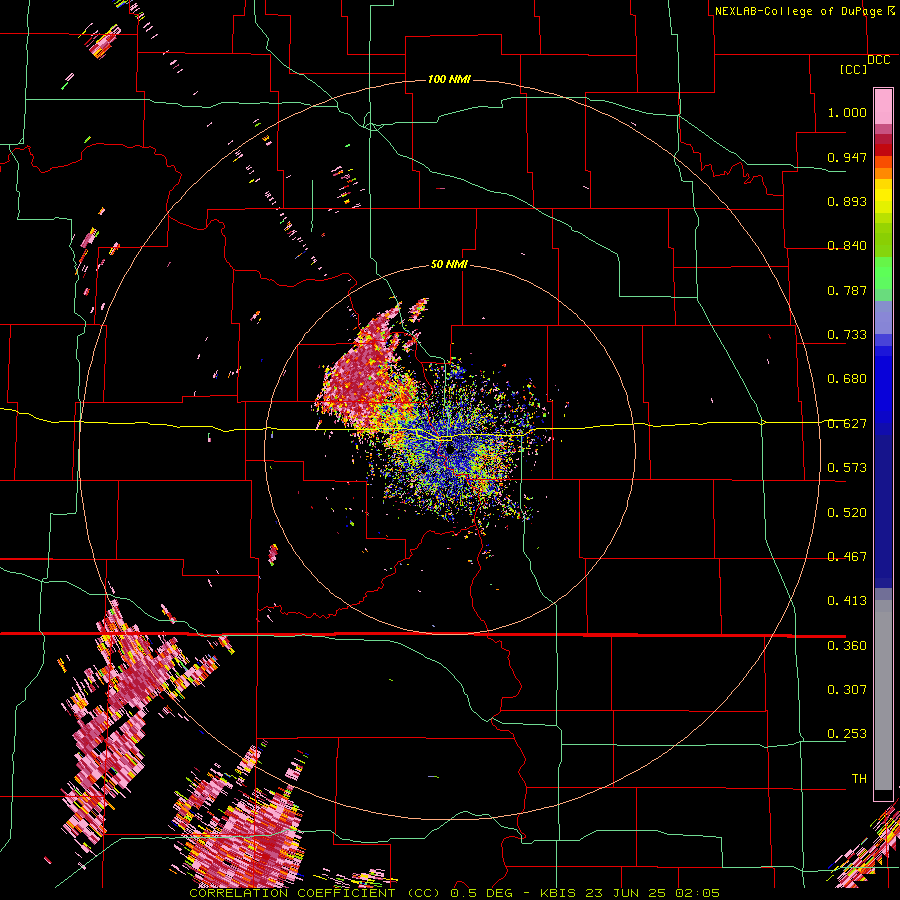The height and width of the screenshot is (900, 900).
Task: Click the 0.253 legend value
Action: 847,734
